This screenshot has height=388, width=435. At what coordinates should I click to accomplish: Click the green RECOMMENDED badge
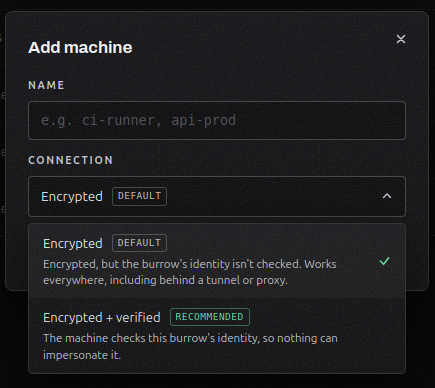210,317
